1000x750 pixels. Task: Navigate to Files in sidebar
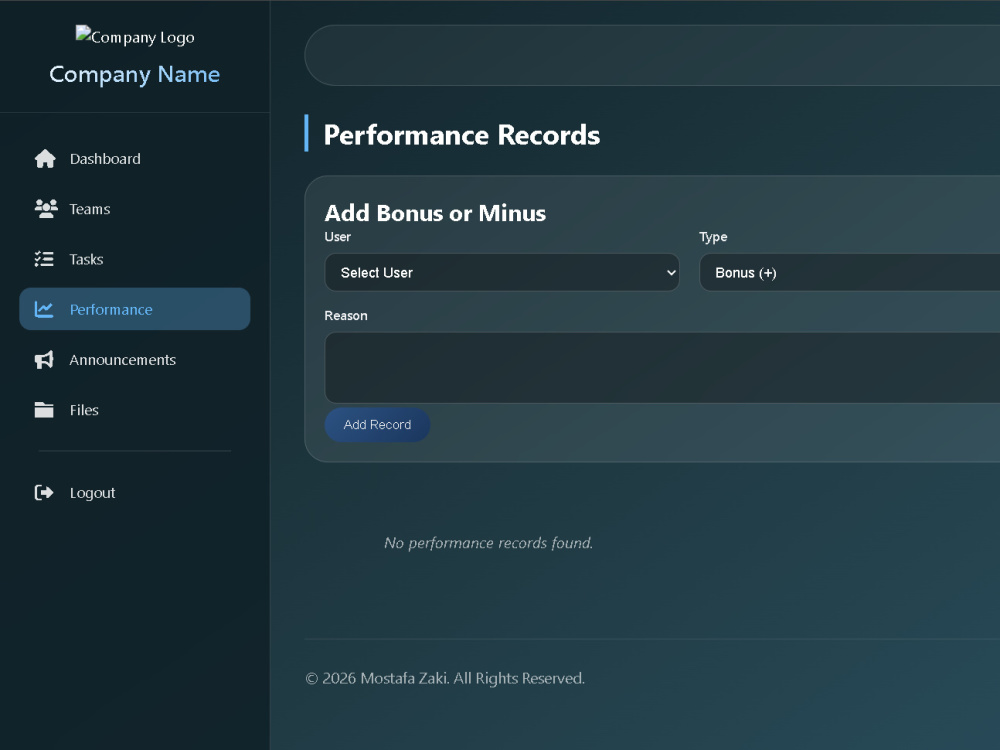(135, 410)
